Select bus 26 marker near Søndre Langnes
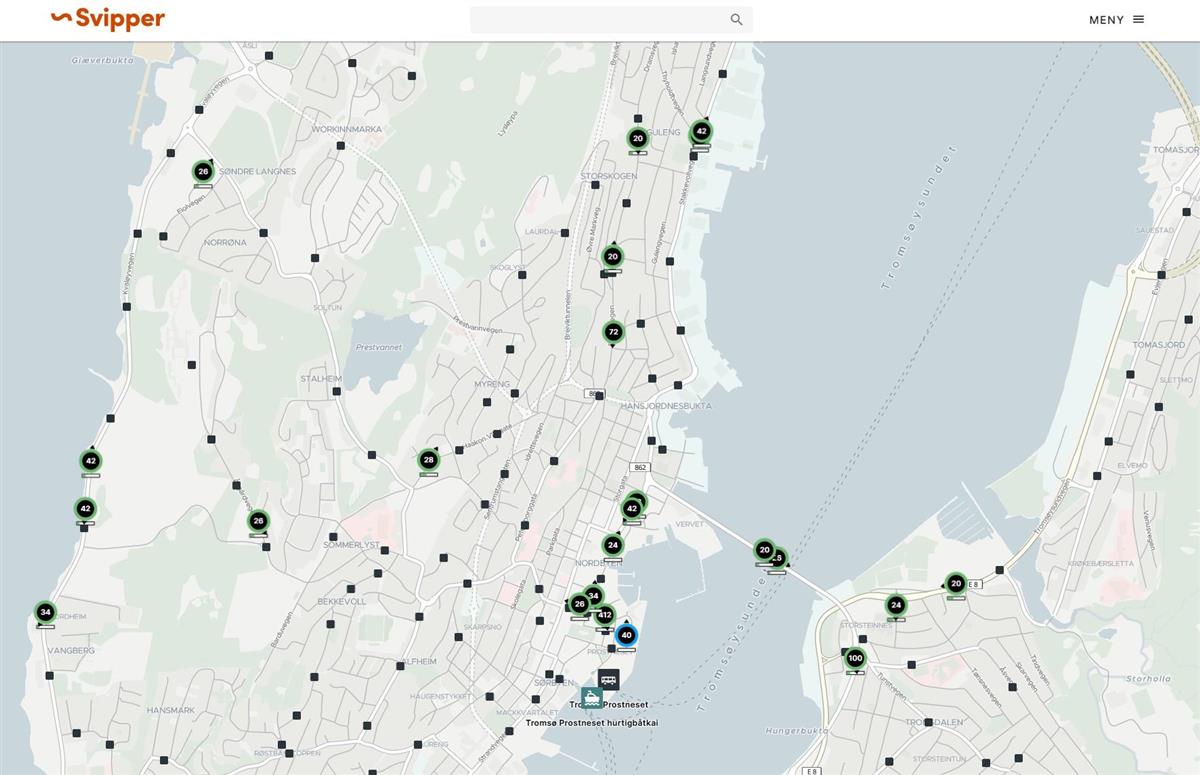 (x=203, y=172)
